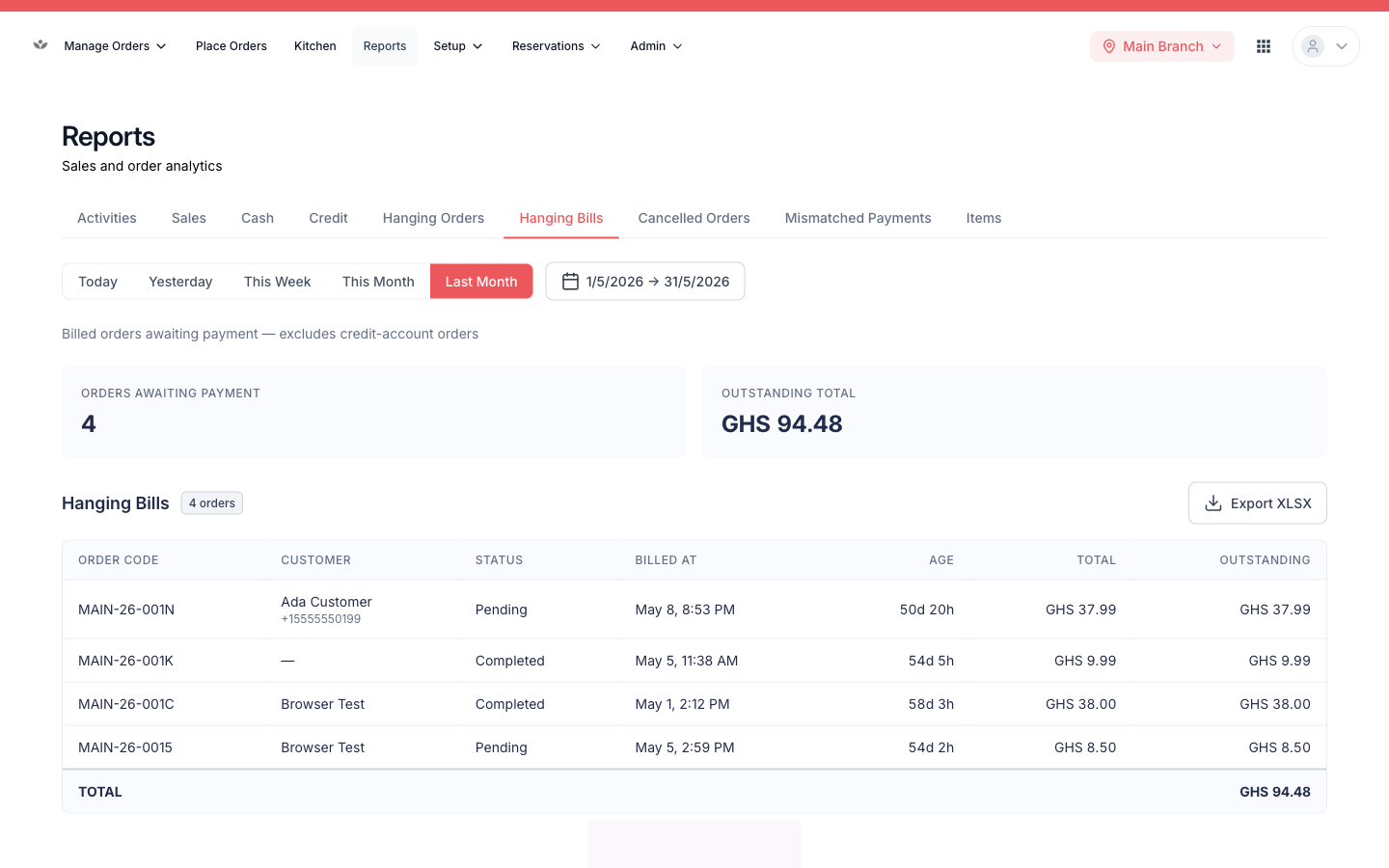Open the Main Branch selector

(1162, 46)
